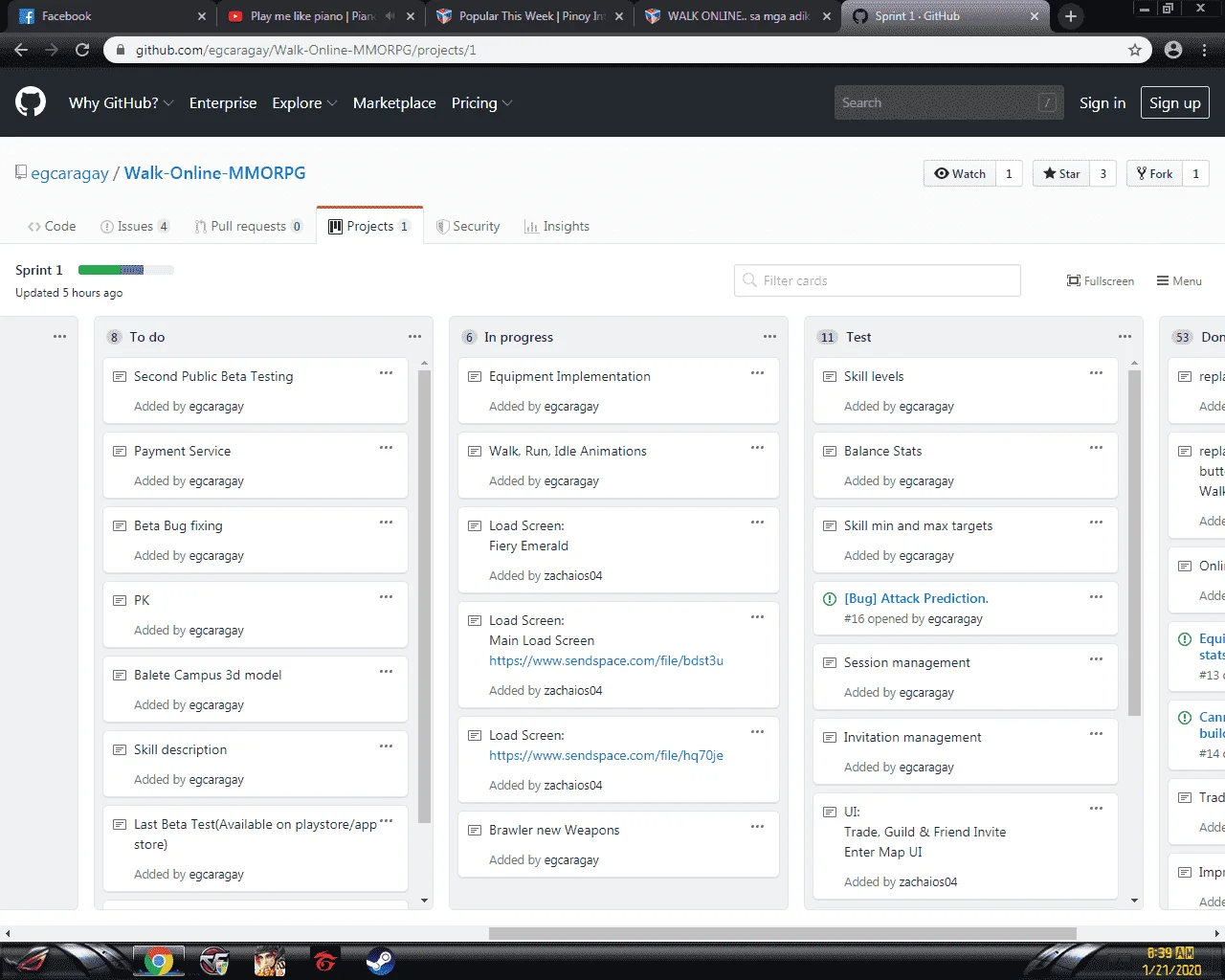Click the Watch button

[x=960, y=173]
